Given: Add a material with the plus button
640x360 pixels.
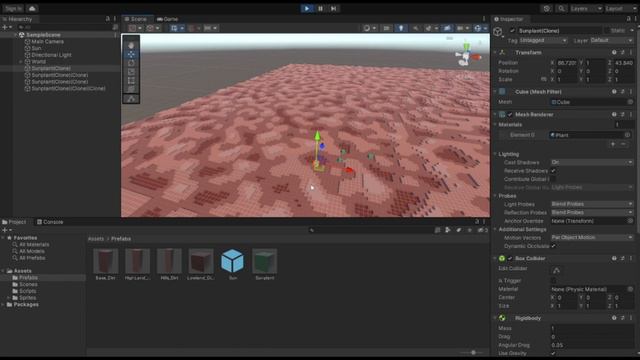Looking at the screenshot, I should [613, 144].
